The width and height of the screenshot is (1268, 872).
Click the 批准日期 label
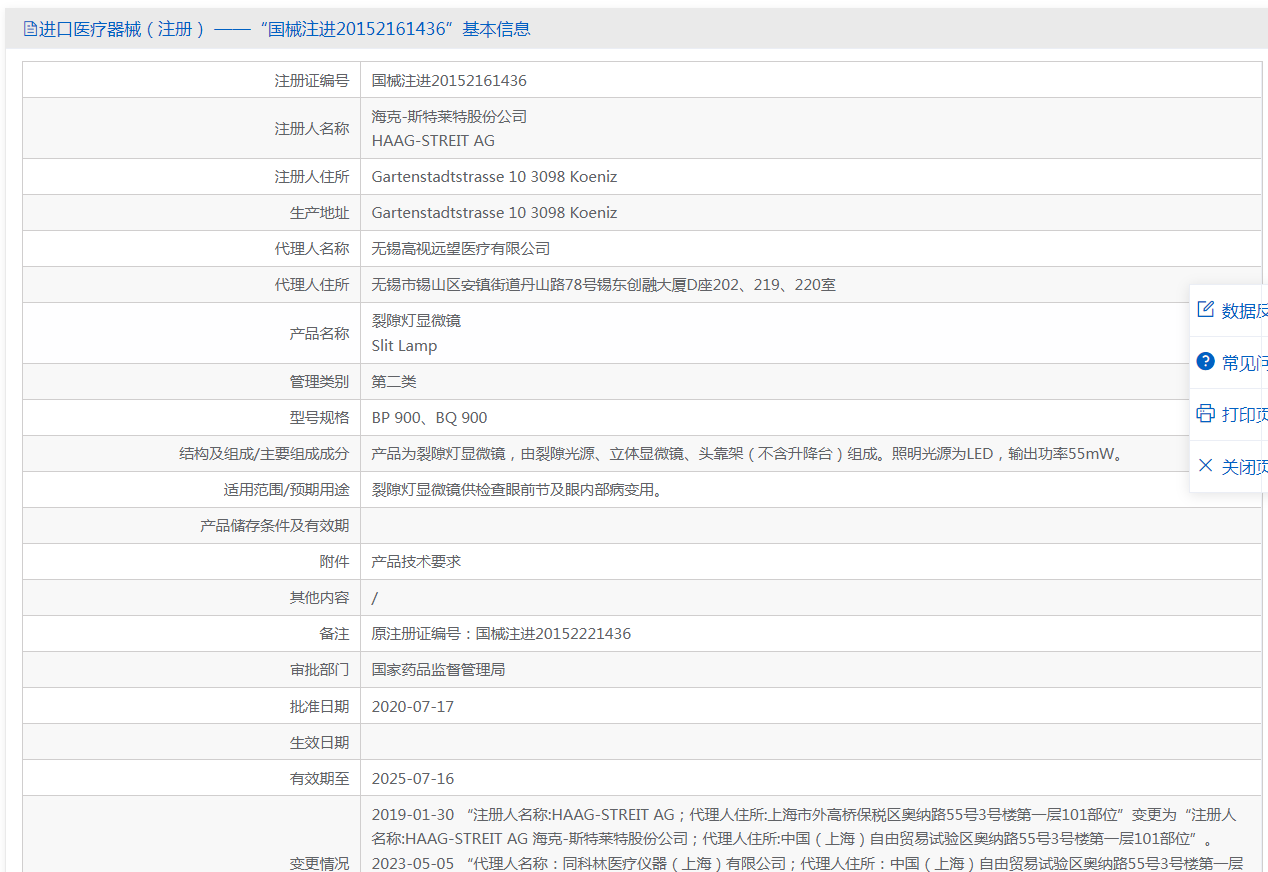pos(320,707)
